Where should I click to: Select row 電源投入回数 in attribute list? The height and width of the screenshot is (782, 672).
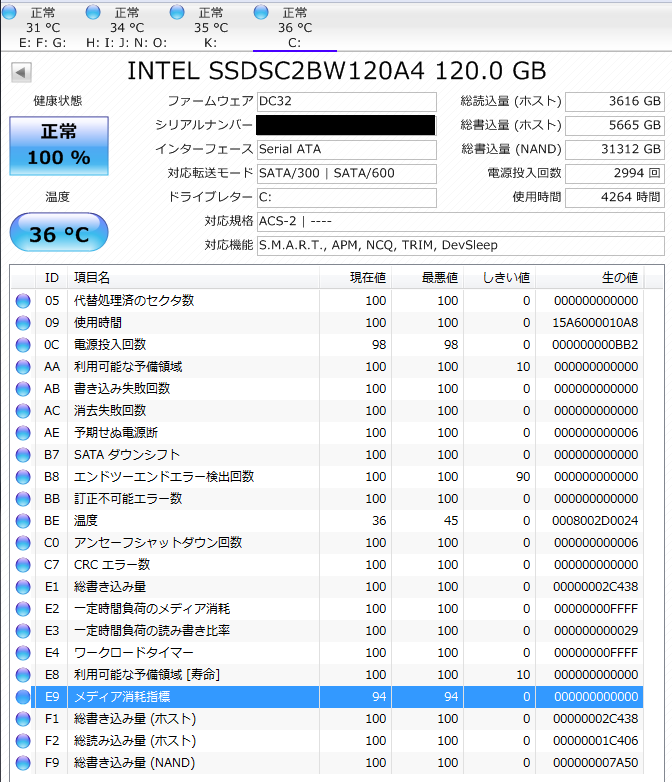click(327, 345)
